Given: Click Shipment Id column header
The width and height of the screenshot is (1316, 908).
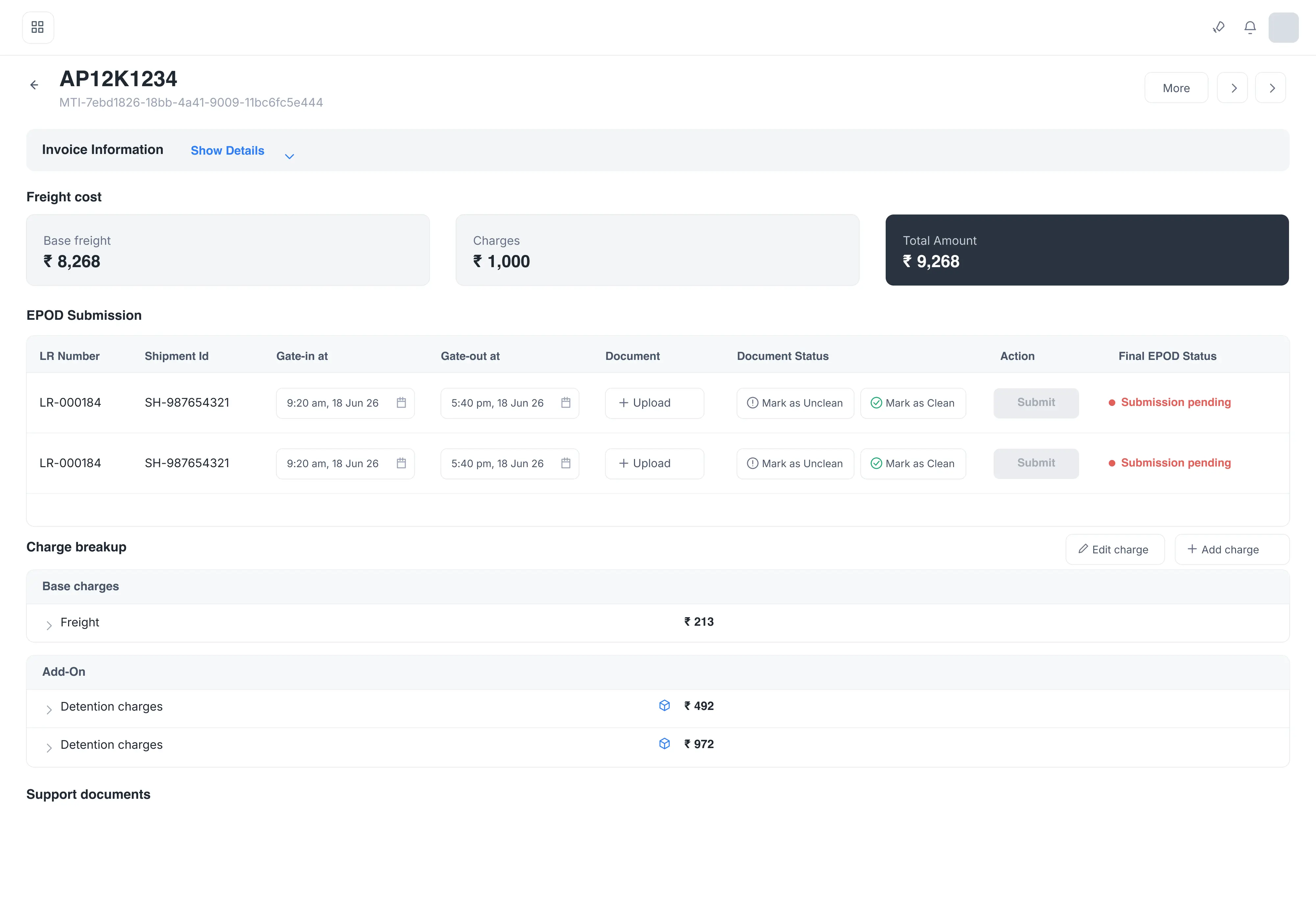Looking at the screenshot, I should [x=176, y=356].
